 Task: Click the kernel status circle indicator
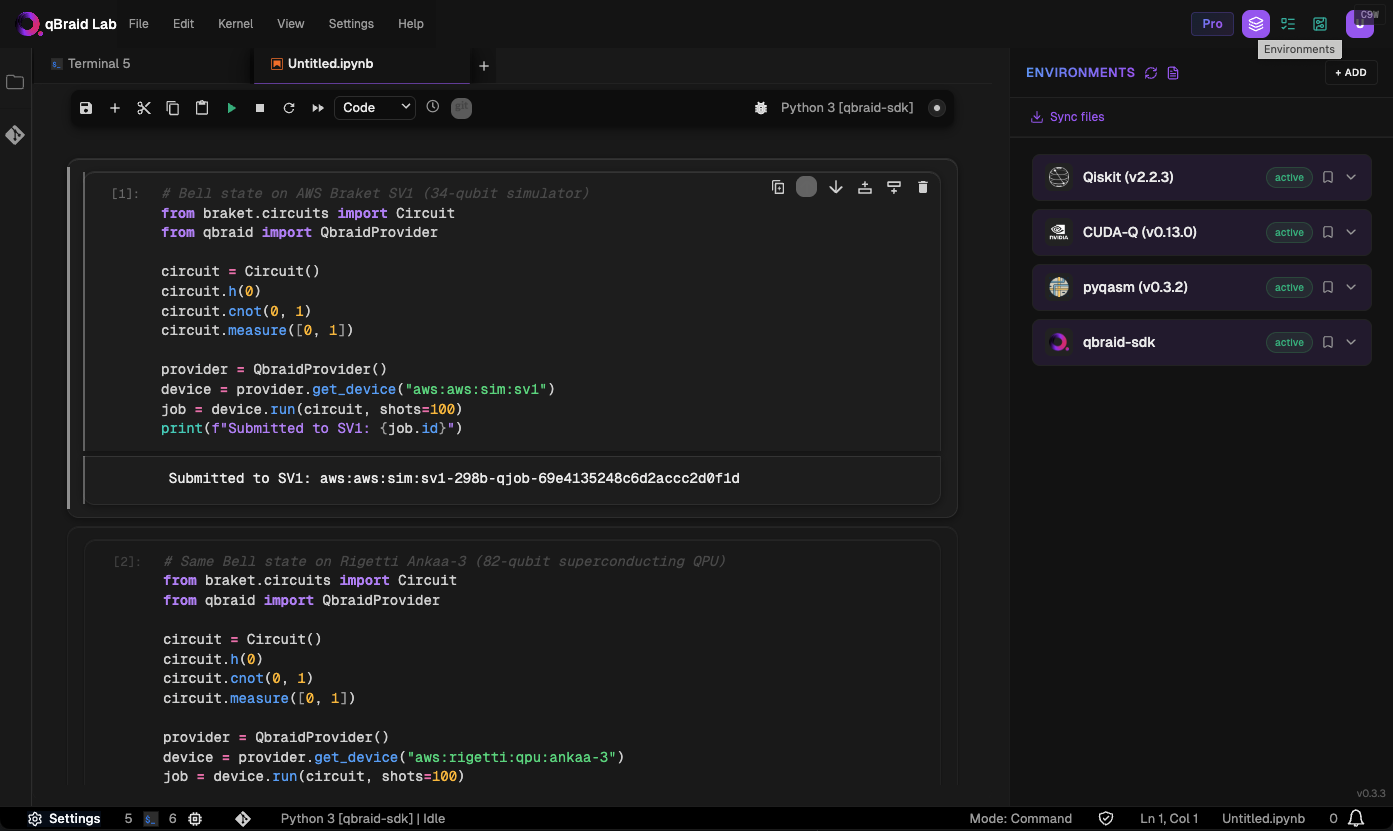937,108
